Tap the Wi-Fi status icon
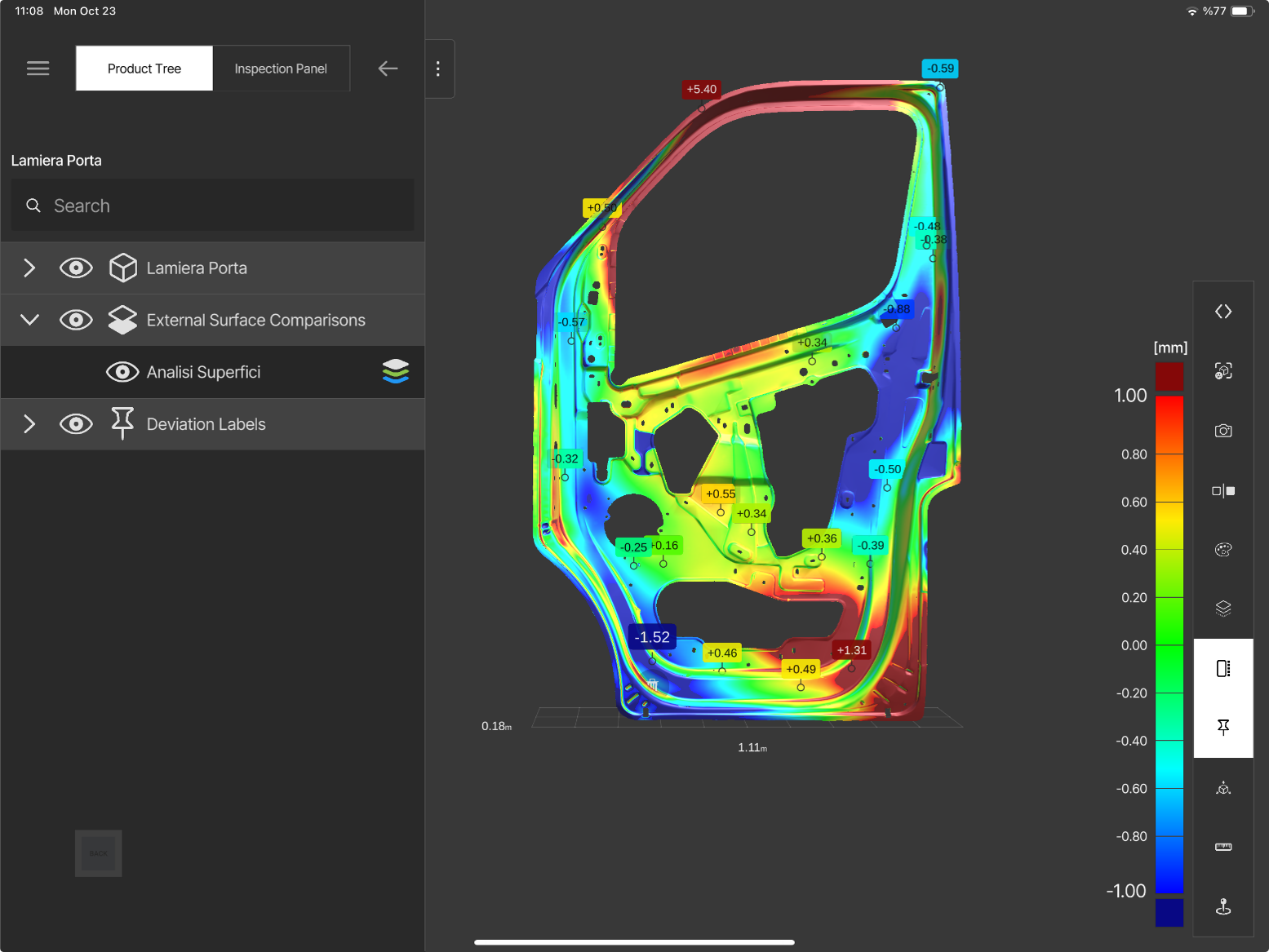Viewport: 1269px width, 952px height. 1192,11
